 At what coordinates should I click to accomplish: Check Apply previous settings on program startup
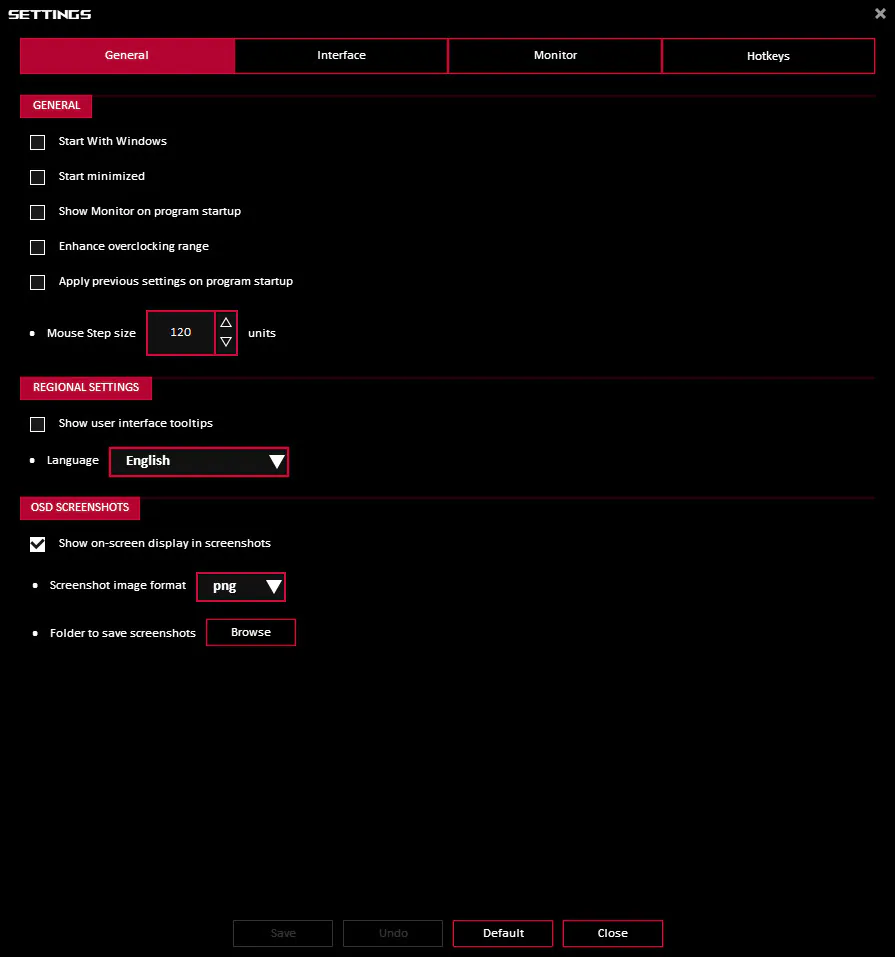(x=38, y=282)
